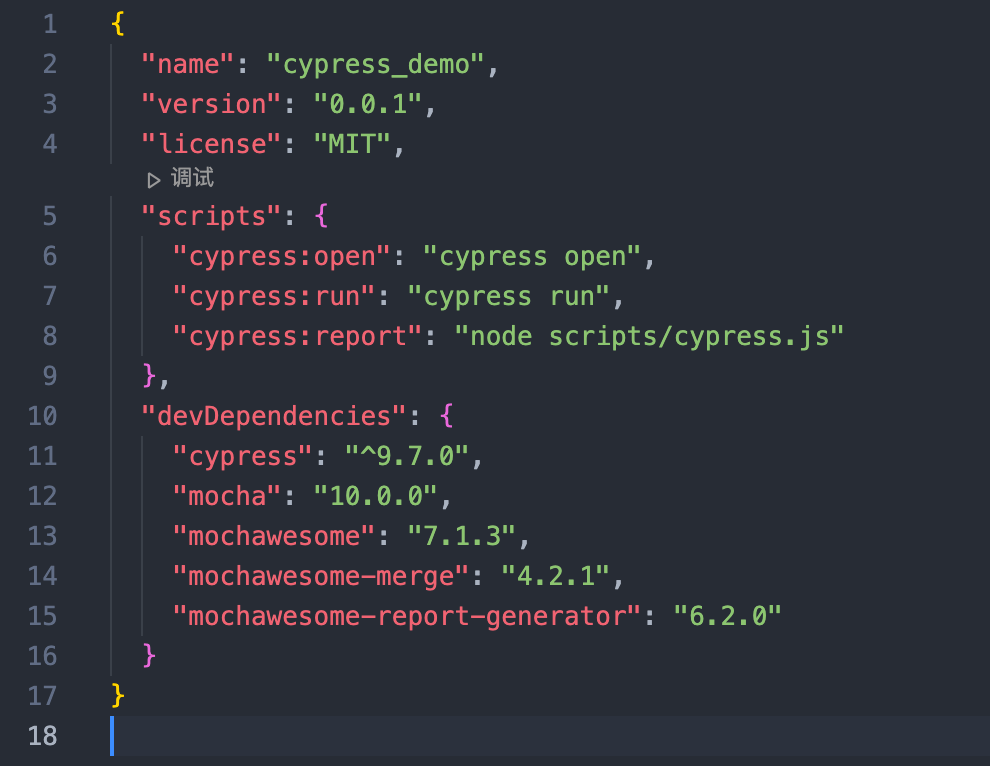Click the "license" key
Viewport: 990px width, 766px height.
tap(212, 144)
